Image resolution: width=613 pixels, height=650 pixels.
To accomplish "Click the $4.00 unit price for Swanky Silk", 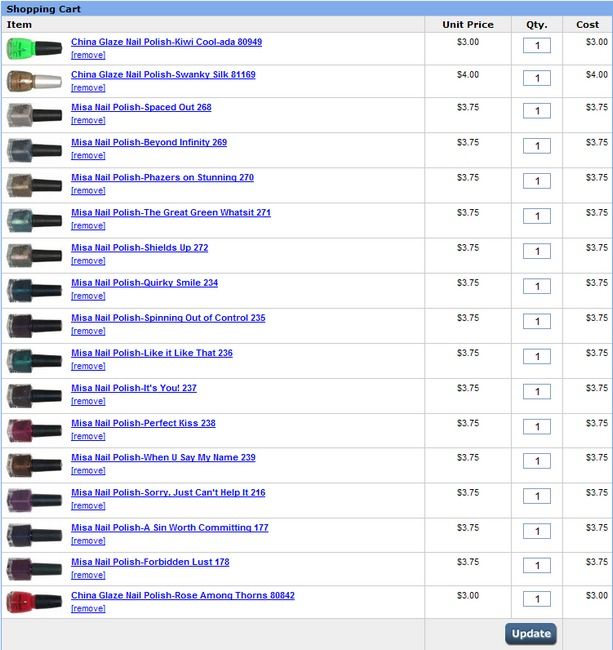I will pos(468,75).
